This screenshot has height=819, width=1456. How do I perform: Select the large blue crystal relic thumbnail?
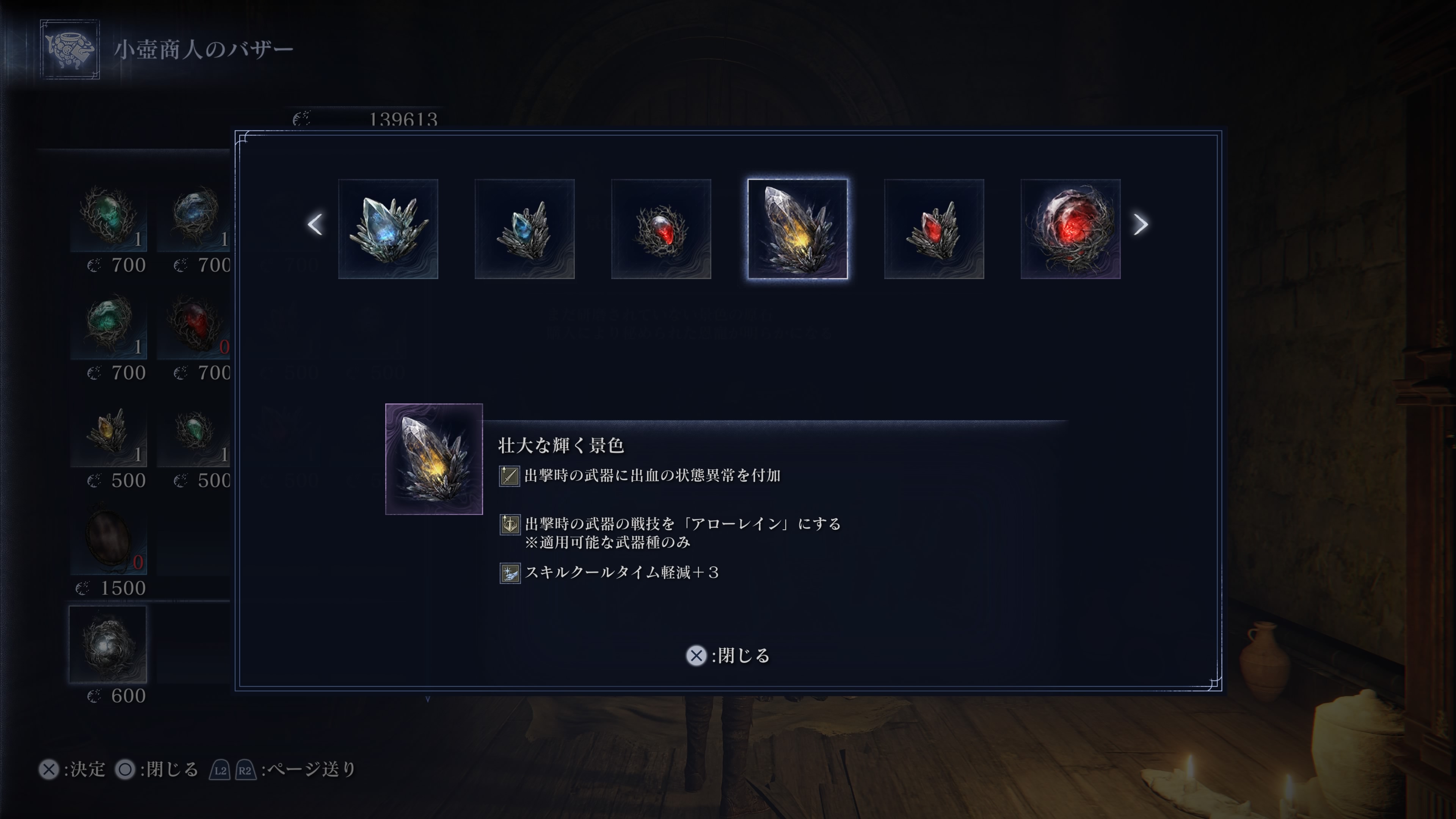(x=388, y=229)
